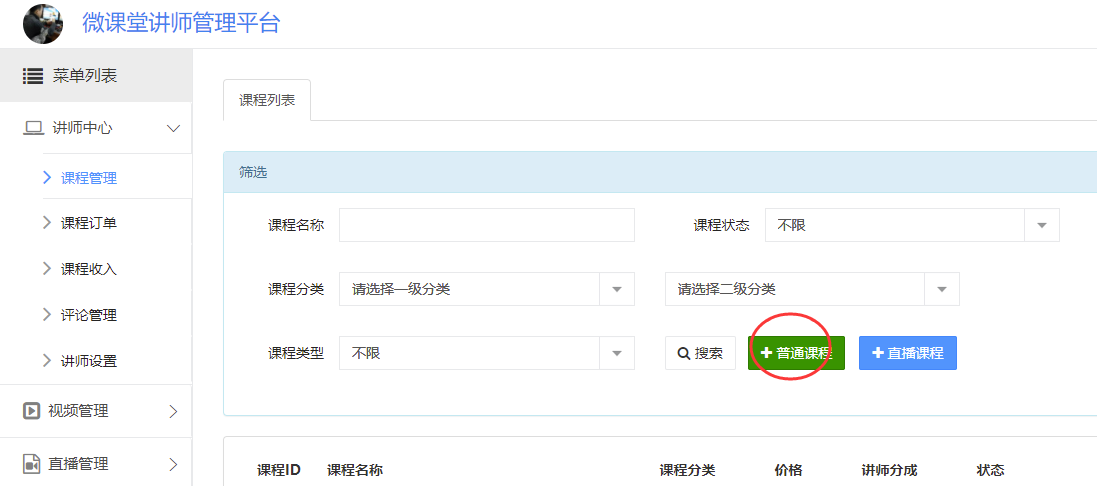Open the 请选择二级分类 dropdown
The width and height of the screenshot is (1097, 486).
tap(812, 289)
